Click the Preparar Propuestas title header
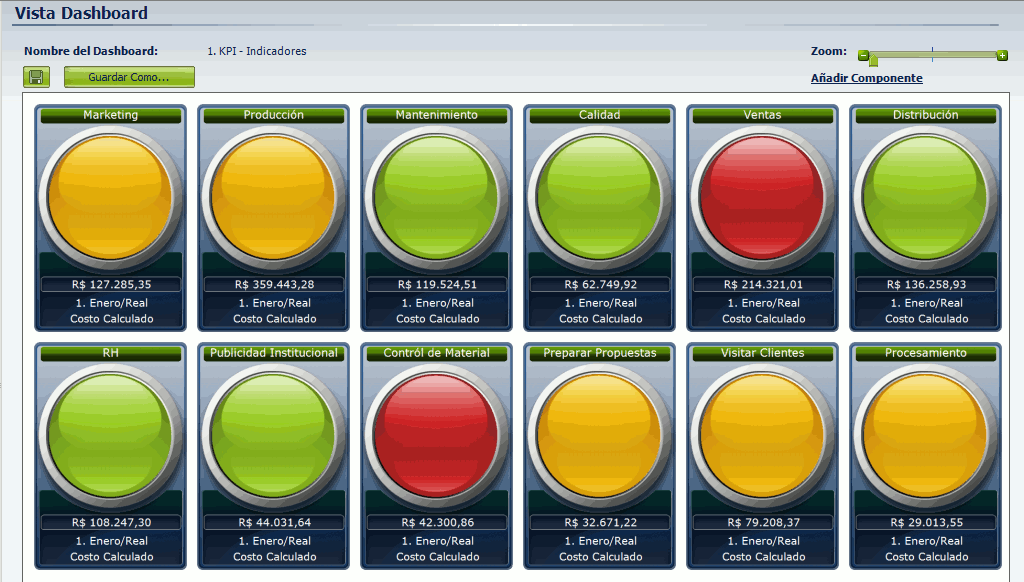 pyautogui.click(x=599, y=353)
